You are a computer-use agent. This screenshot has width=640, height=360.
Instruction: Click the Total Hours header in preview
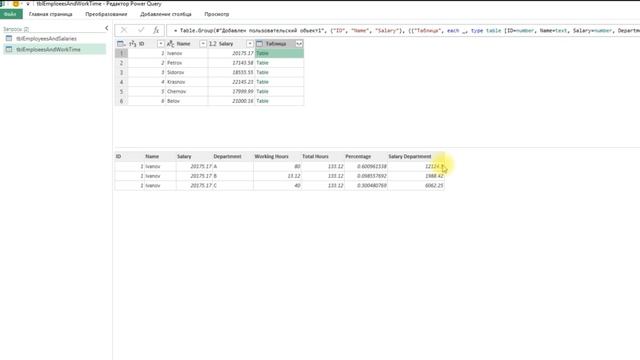coord(315,156)
